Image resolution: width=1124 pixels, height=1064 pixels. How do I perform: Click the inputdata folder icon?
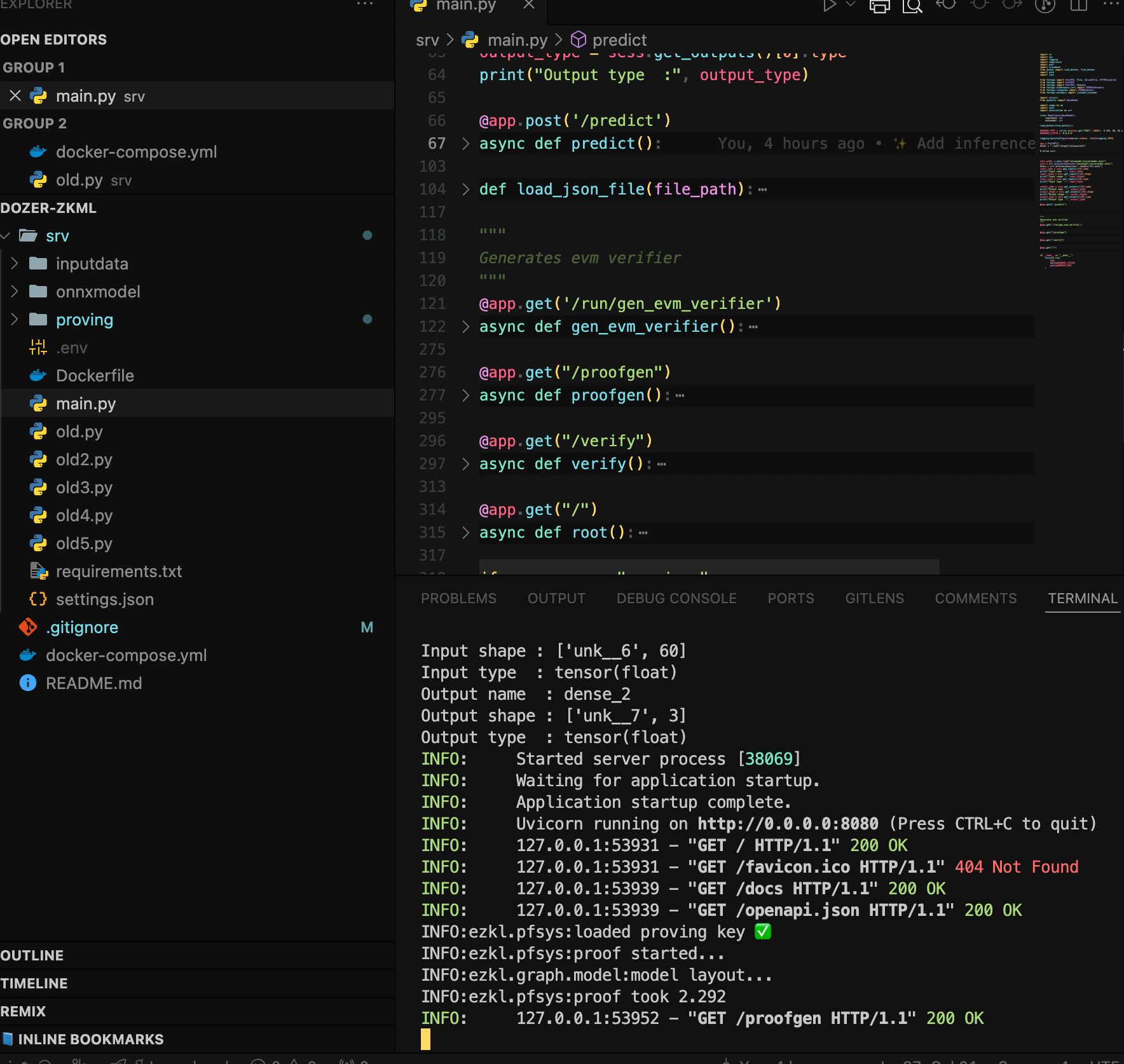[x=38, y=263]
